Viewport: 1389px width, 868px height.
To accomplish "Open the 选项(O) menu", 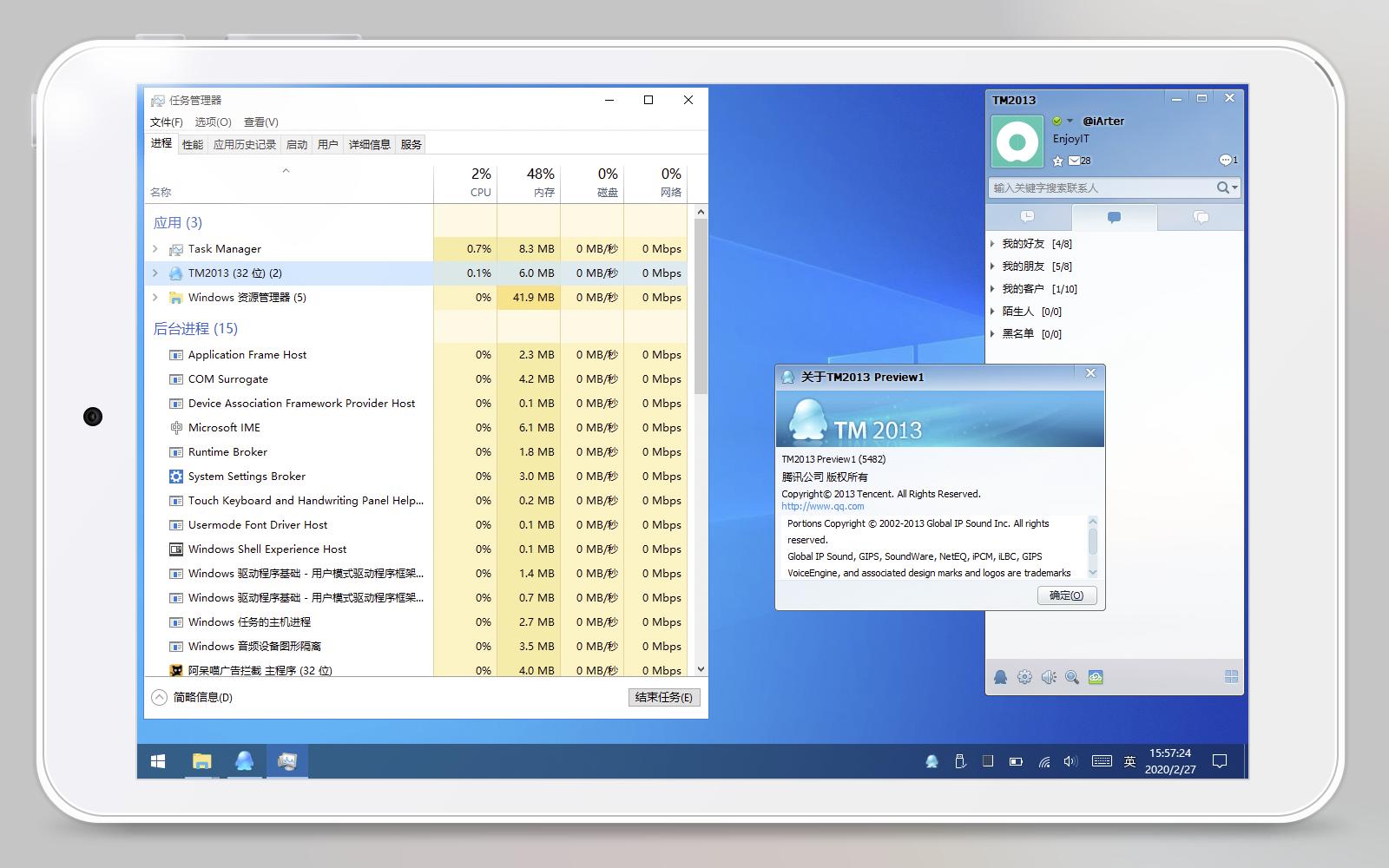I will [213, 122].
